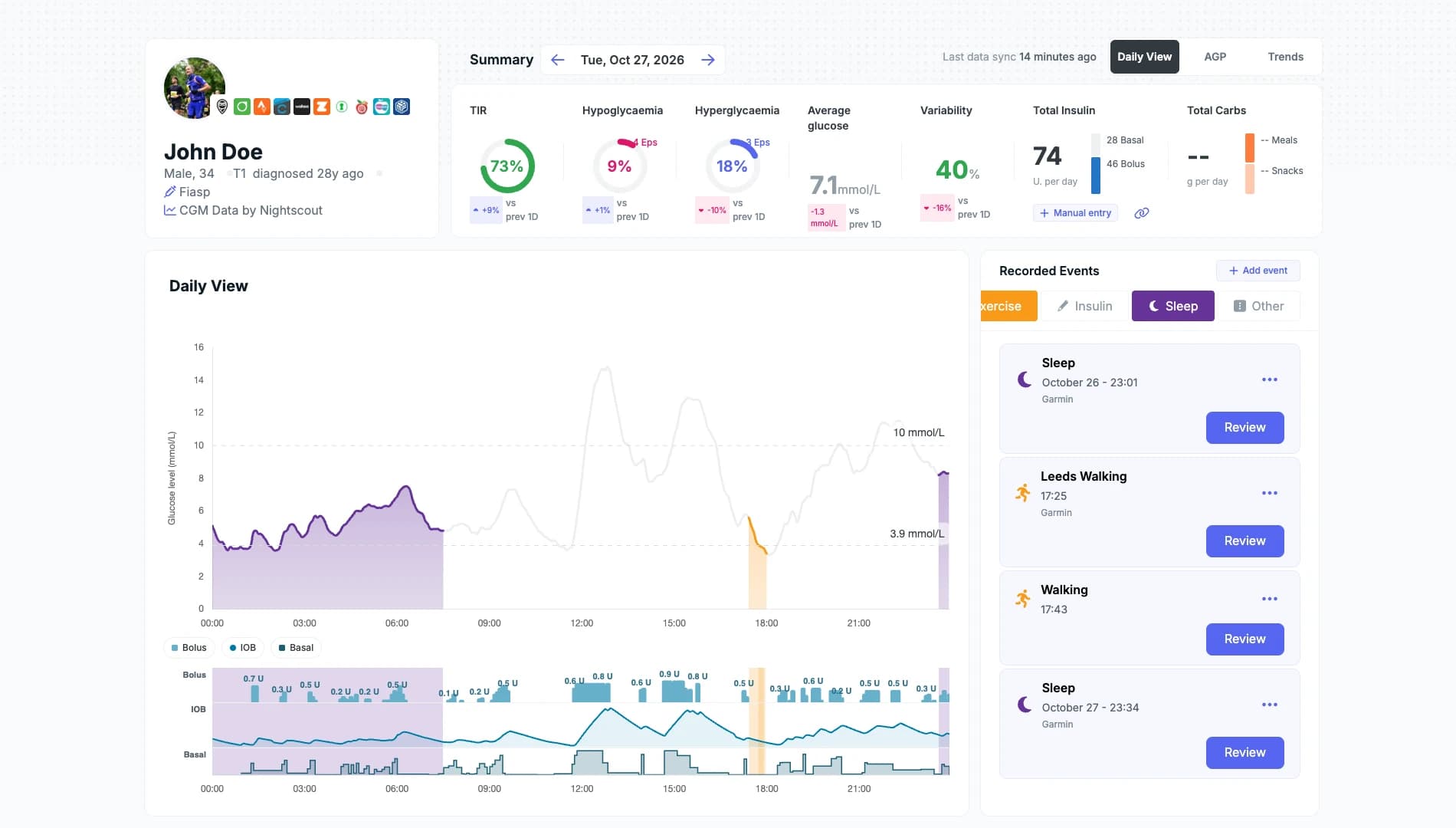Click the red apple integration icon
1456x828 pixels.
click(362, 107)
